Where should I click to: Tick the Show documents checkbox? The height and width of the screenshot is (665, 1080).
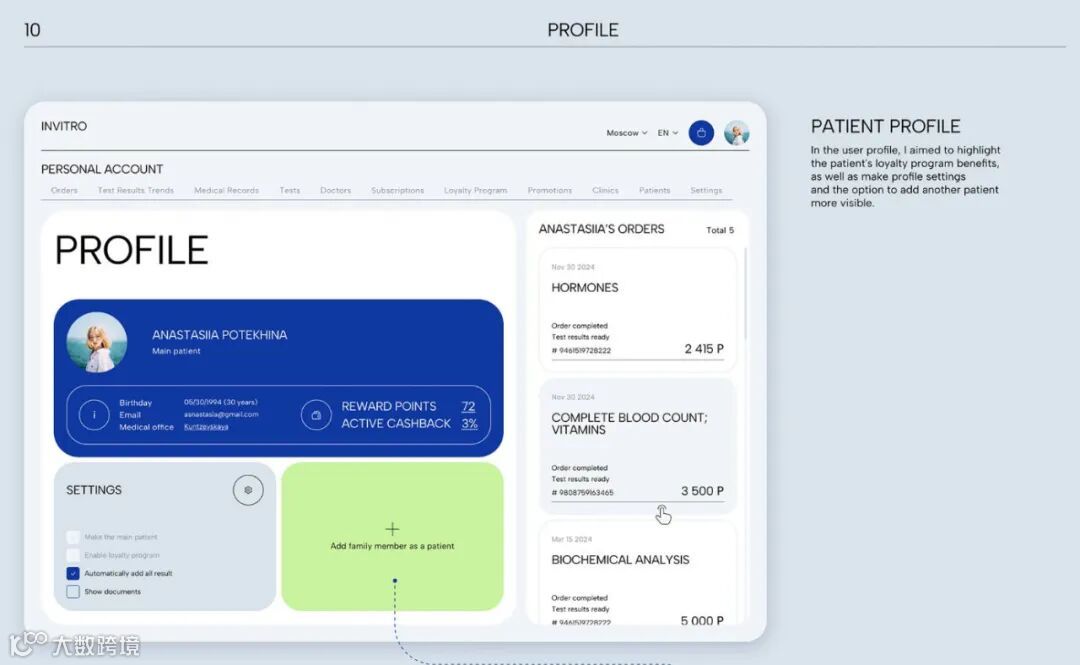click(73, 591)
